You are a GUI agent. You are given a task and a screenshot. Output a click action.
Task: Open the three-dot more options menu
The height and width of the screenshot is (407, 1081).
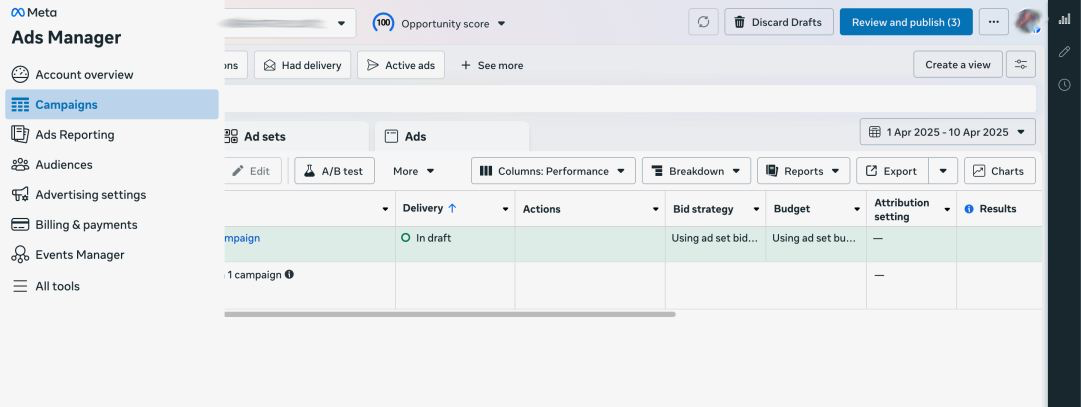click(993, 22)
